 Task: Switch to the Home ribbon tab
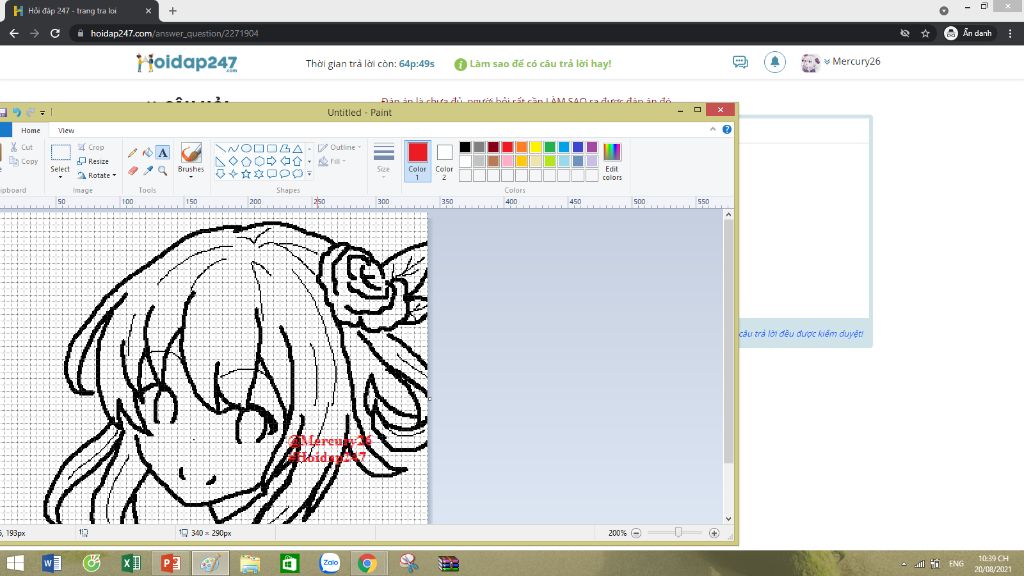[31, 130]
